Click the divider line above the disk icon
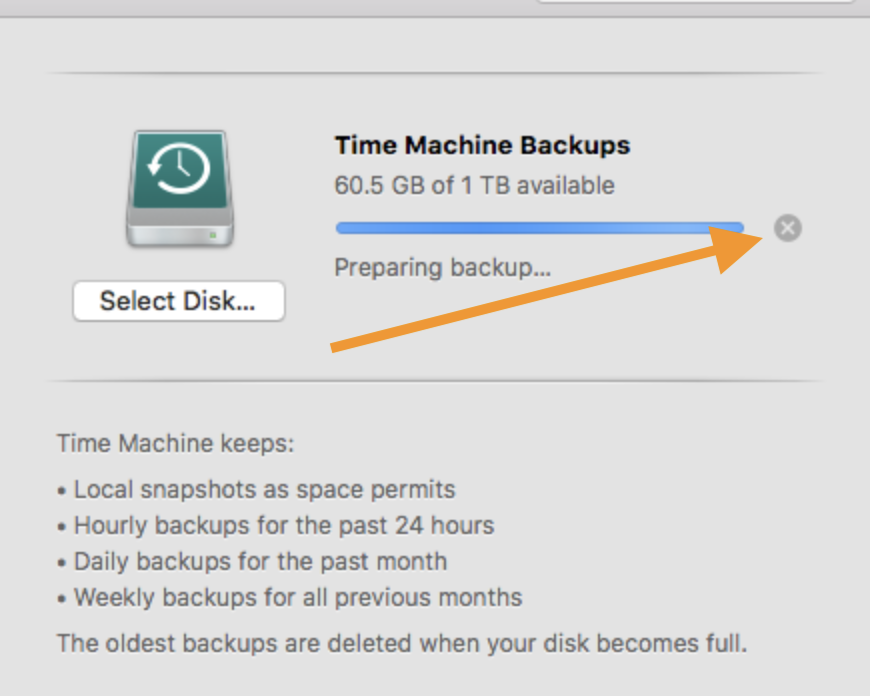 click(x=435, y=73)
